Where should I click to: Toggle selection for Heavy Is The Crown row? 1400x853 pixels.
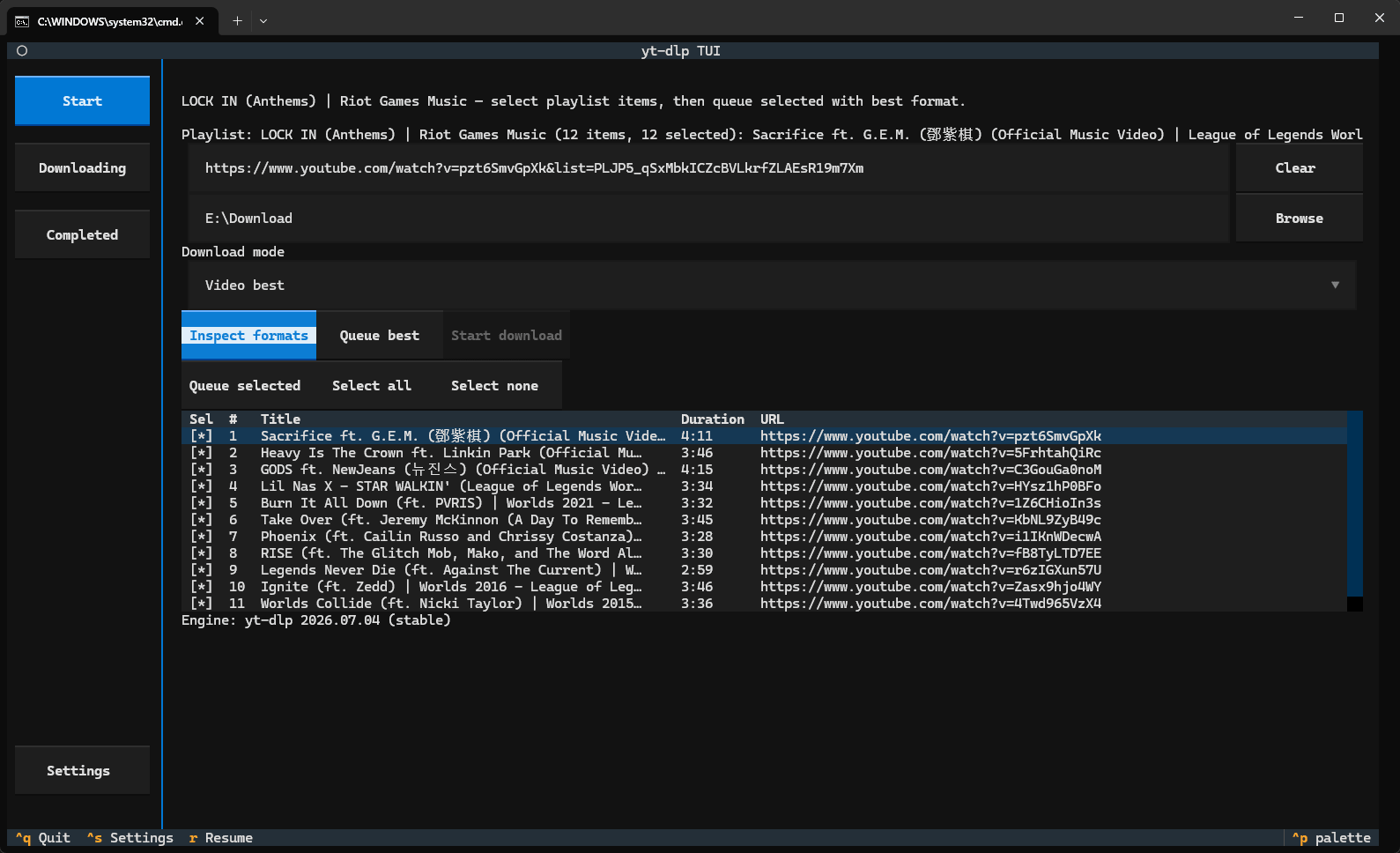click(202, 453)
